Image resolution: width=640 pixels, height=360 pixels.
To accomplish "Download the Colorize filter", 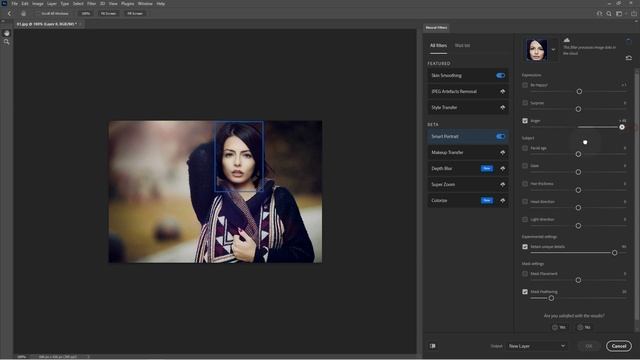I will (502, 200).
